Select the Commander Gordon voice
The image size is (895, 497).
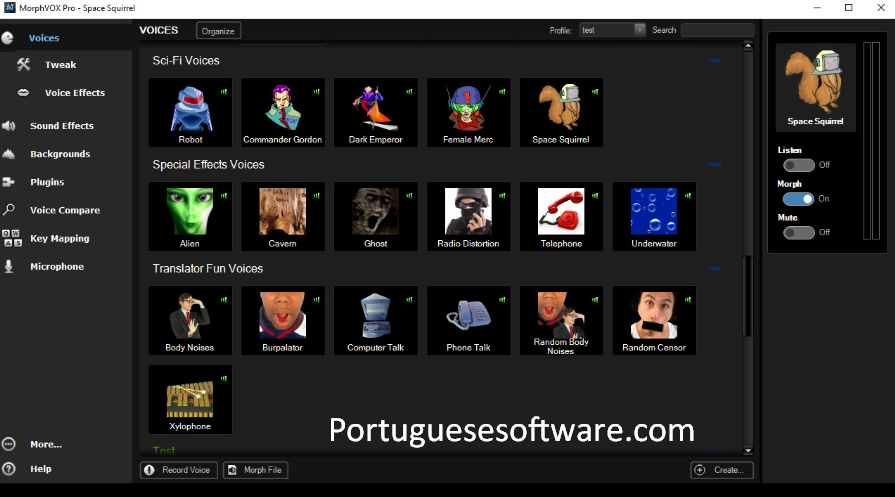pyautogui.click(x=283, y=112)
